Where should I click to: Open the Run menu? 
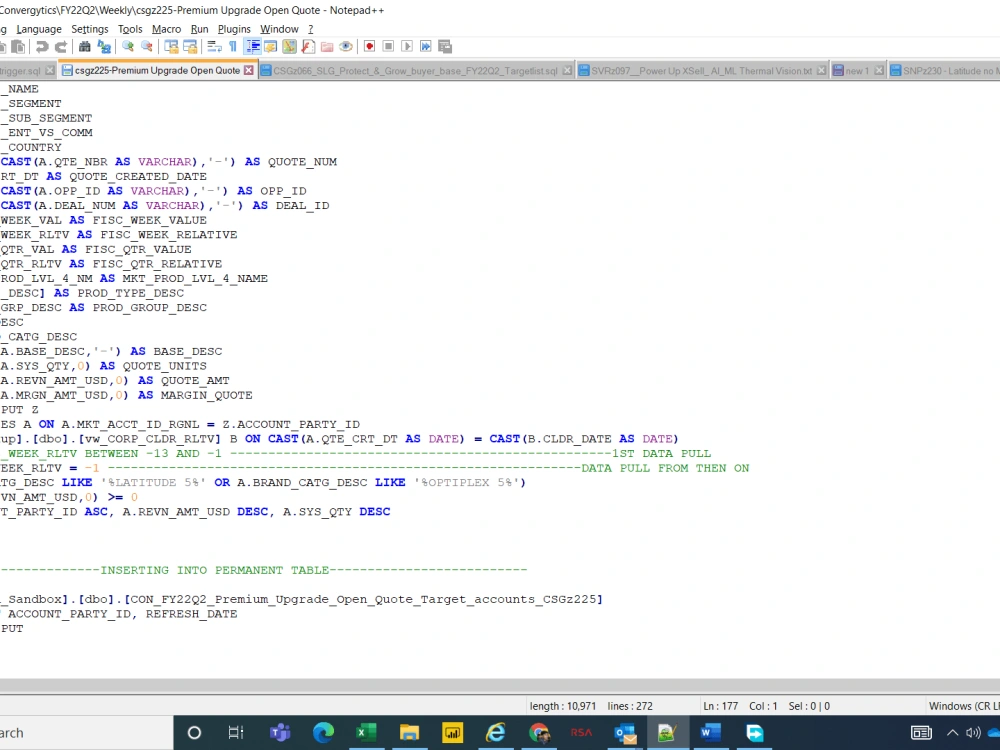click(x=200, y=29)
